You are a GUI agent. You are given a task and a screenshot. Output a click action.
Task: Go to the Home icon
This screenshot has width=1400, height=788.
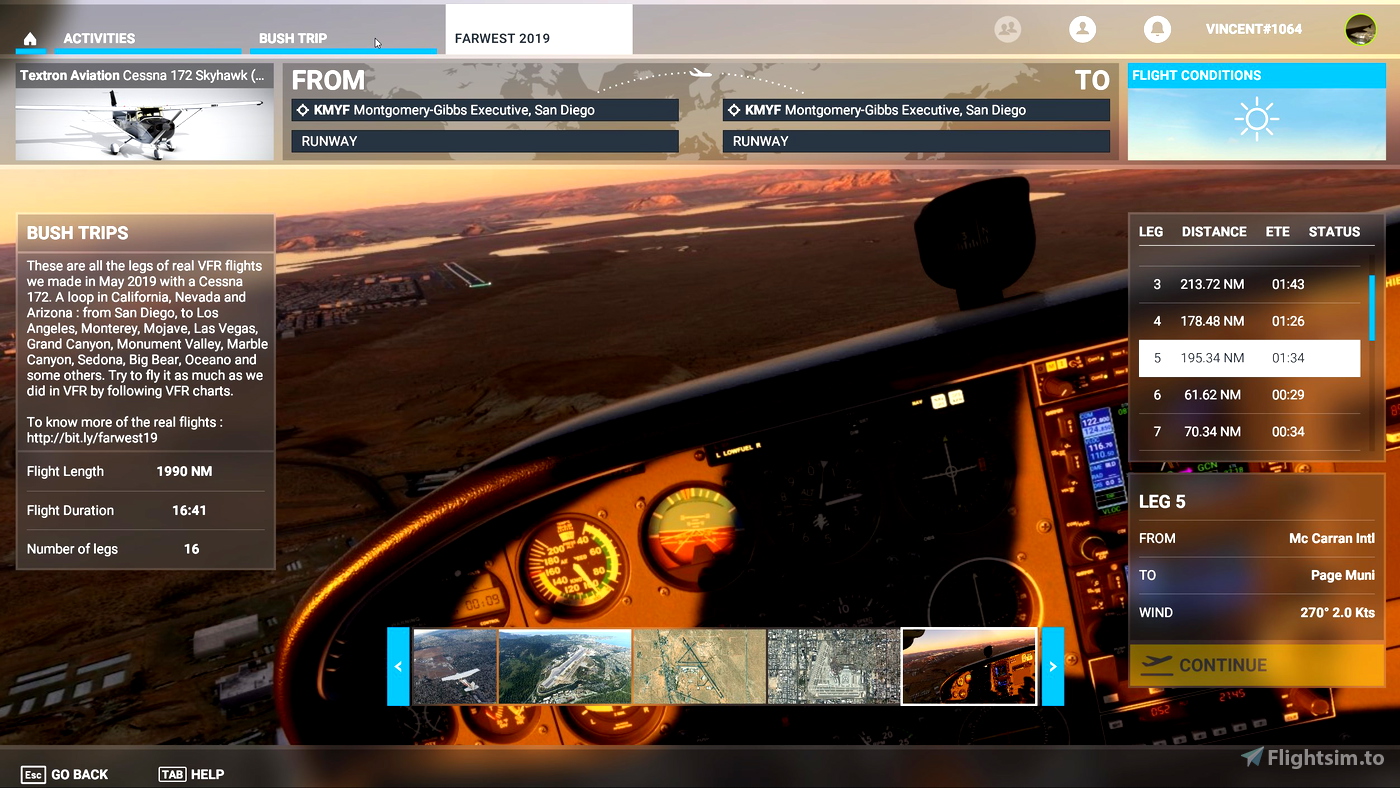30,39
